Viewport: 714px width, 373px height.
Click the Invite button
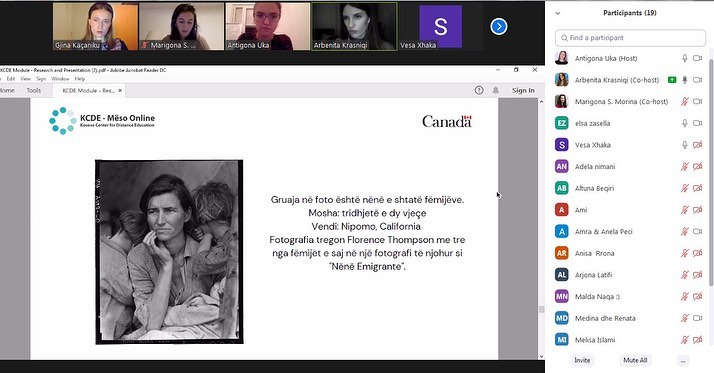click(x=582, y=360)
